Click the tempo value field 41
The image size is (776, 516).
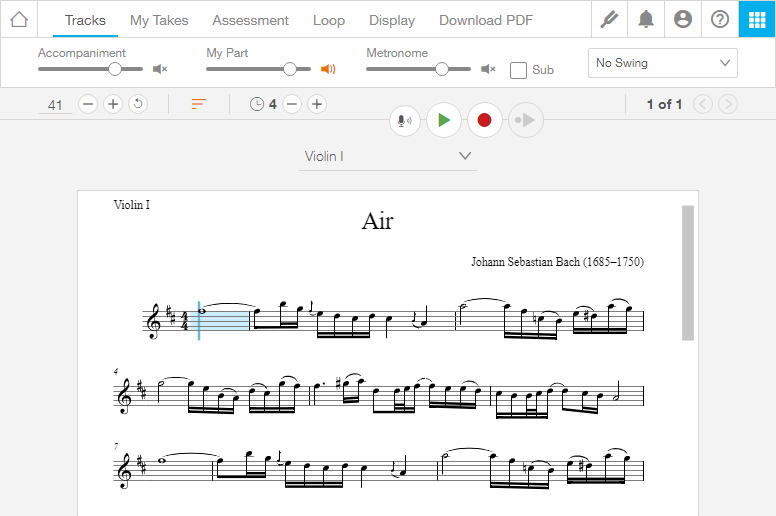(55, 105)
